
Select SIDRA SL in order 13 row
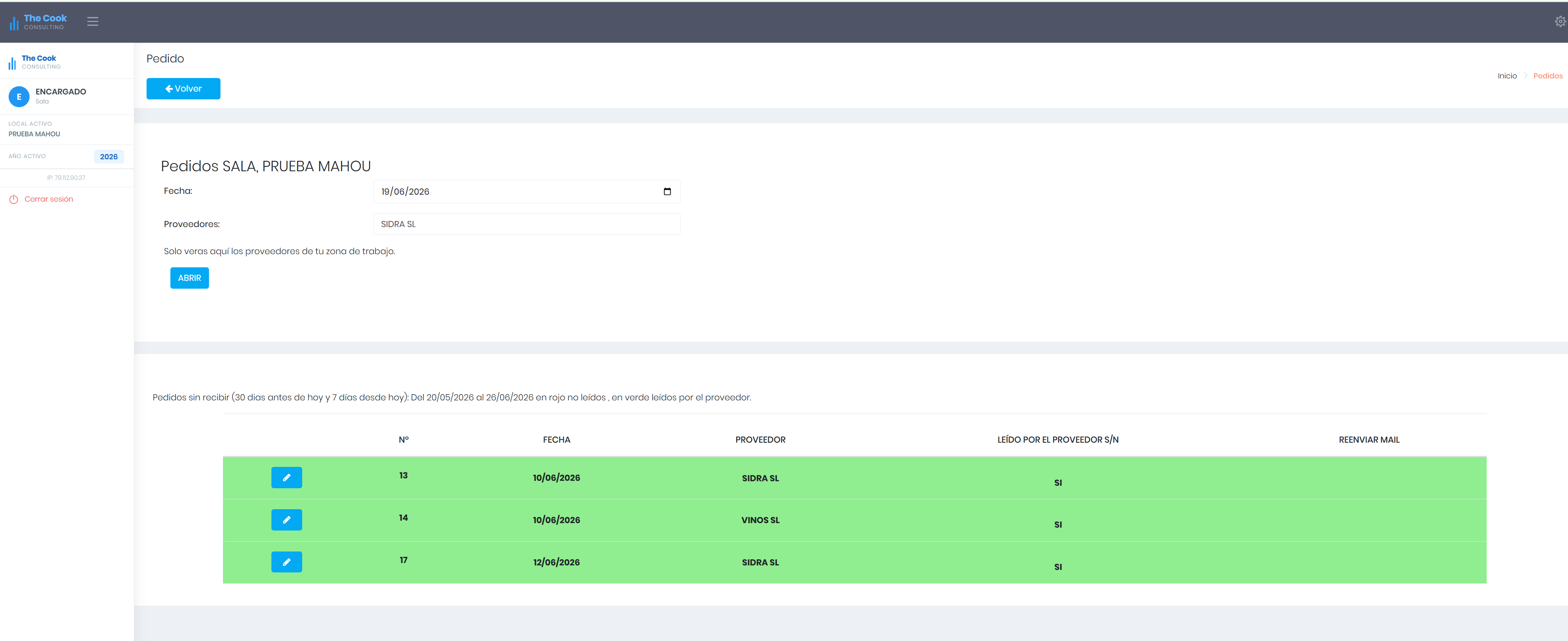click(760, 478)
